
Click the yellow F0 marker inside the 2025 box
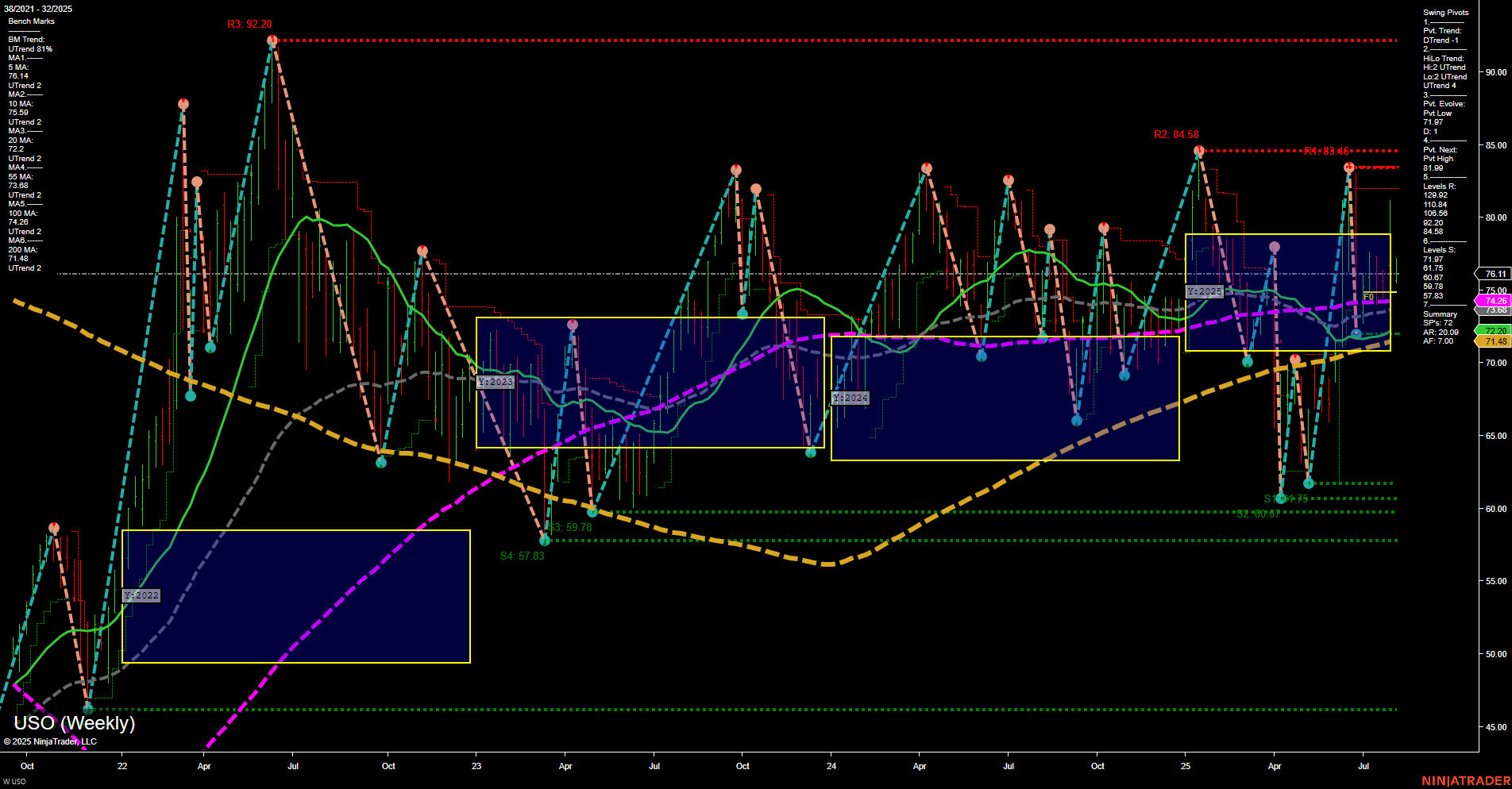(x=1368, y=295)
